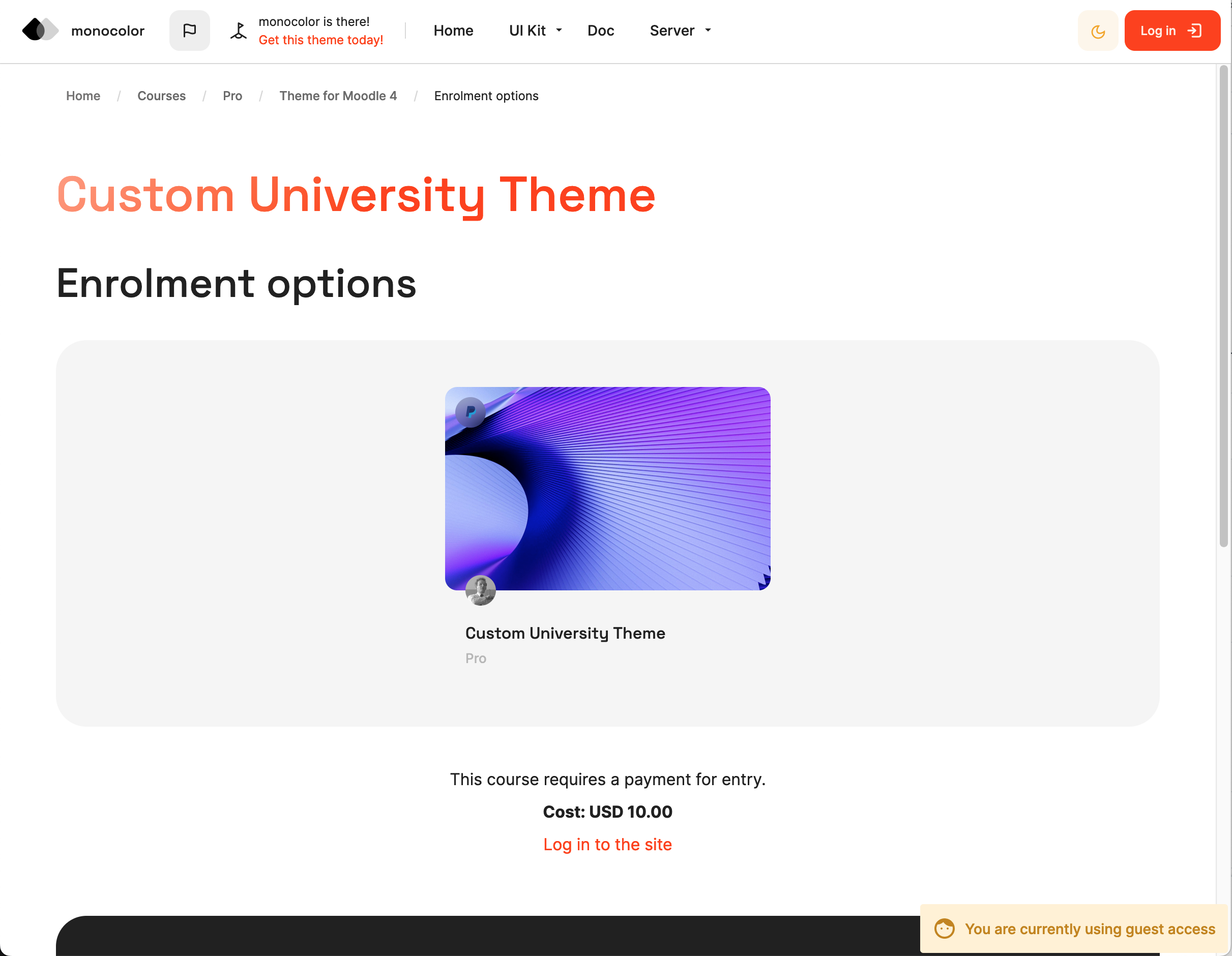Image resolution: width=1232 pixels, height=956 pixels.
Task: Click the PayPal badge on course image
Action: [x=470, y=412]
